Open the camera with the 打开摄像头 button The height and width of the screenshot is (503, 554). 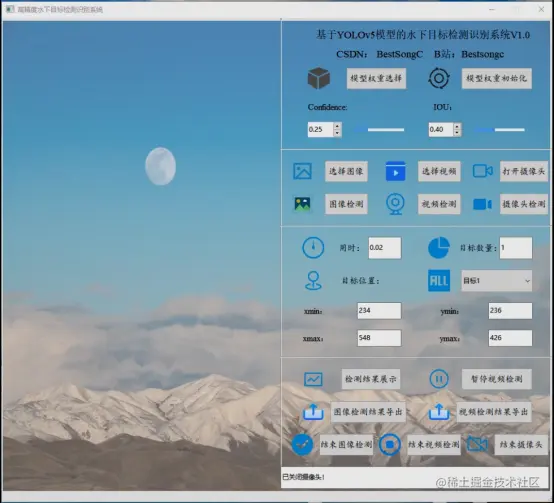point(524,171)
